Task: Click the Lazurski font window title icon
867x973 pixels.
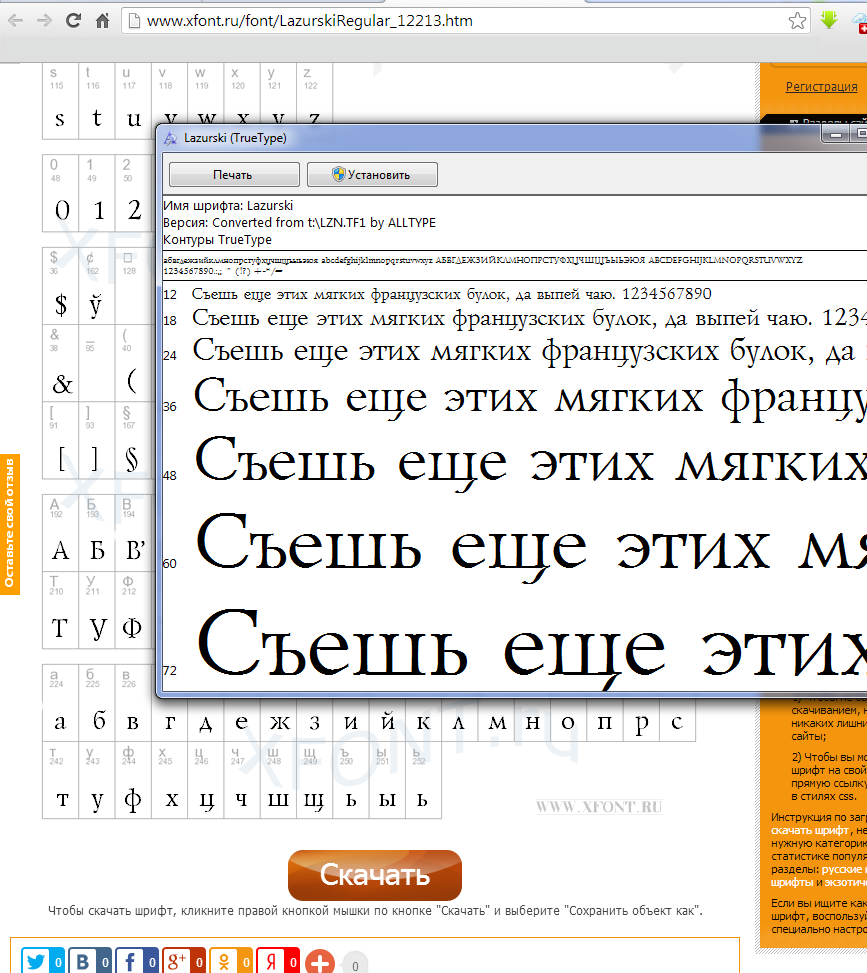Action: click(x=170, y=138)
